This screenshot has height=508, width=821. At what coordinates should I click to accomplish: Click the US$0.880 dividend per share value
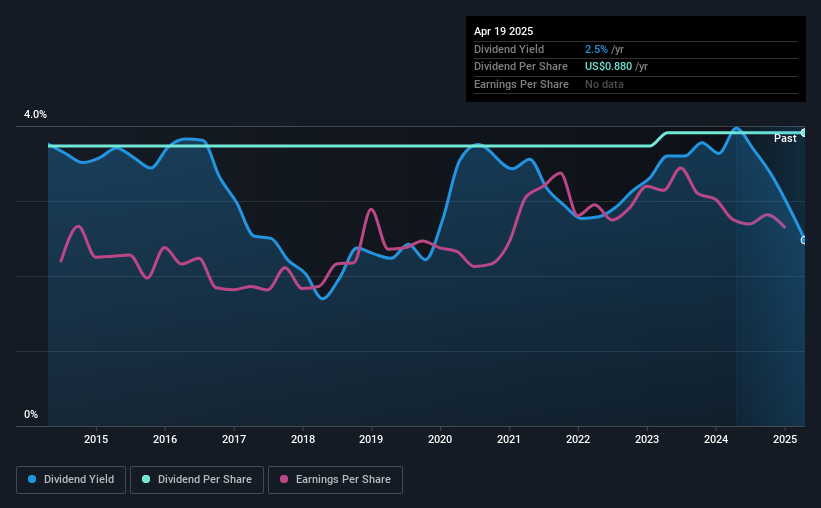coord(608,67)
